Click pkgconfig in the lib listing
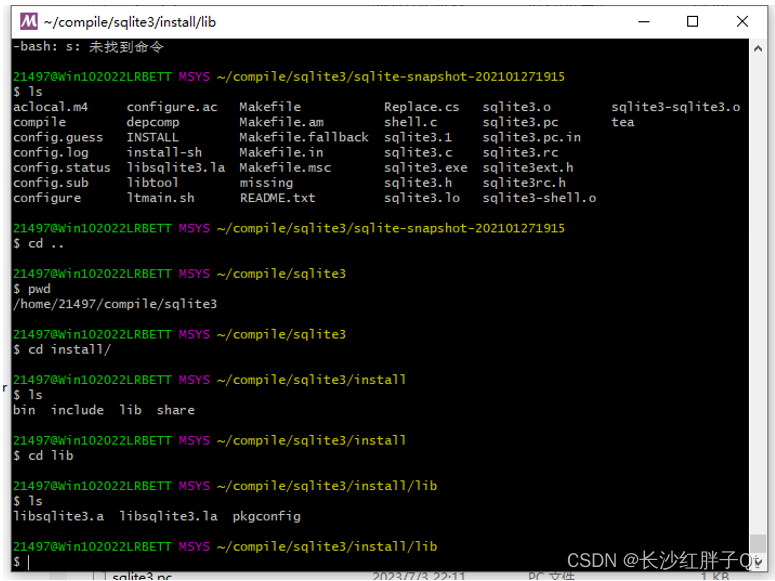The image size is (775, 581). pos(266,517)
